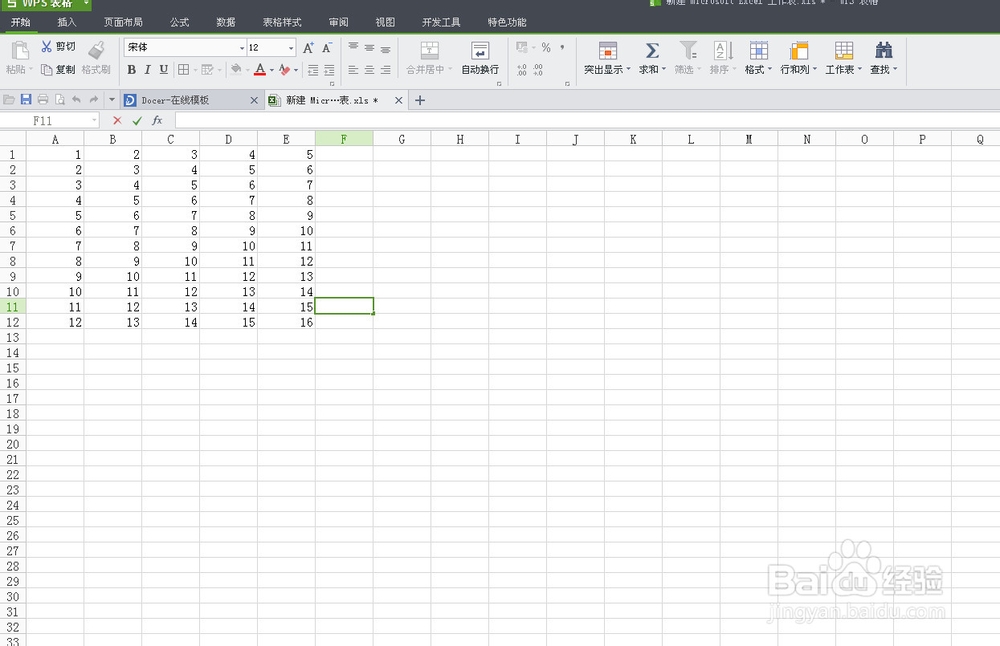Open the Data (数据) tab

click(226, 22)
